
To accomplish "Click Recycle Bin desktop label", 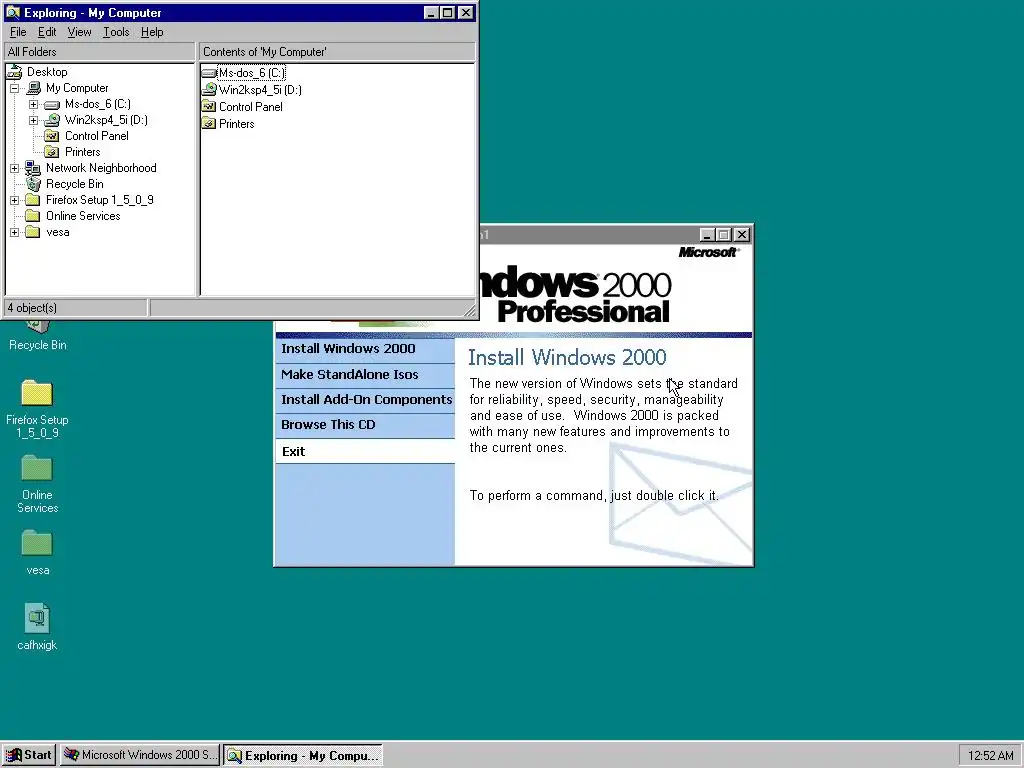I will [38, 345].
